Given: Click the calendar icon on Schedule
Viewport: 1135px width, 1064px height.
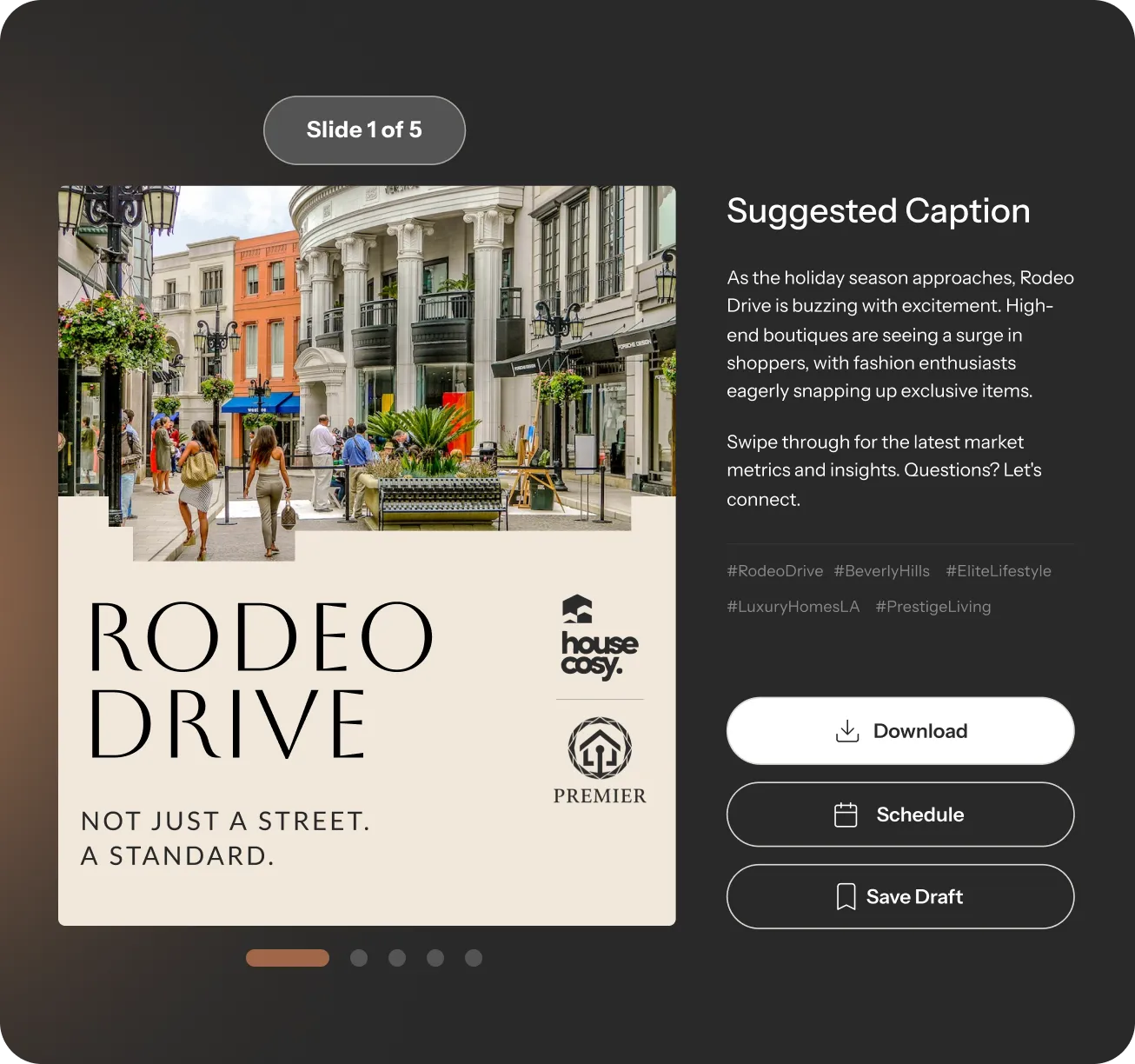Looking at the screenshot, I should pos(846,815).
